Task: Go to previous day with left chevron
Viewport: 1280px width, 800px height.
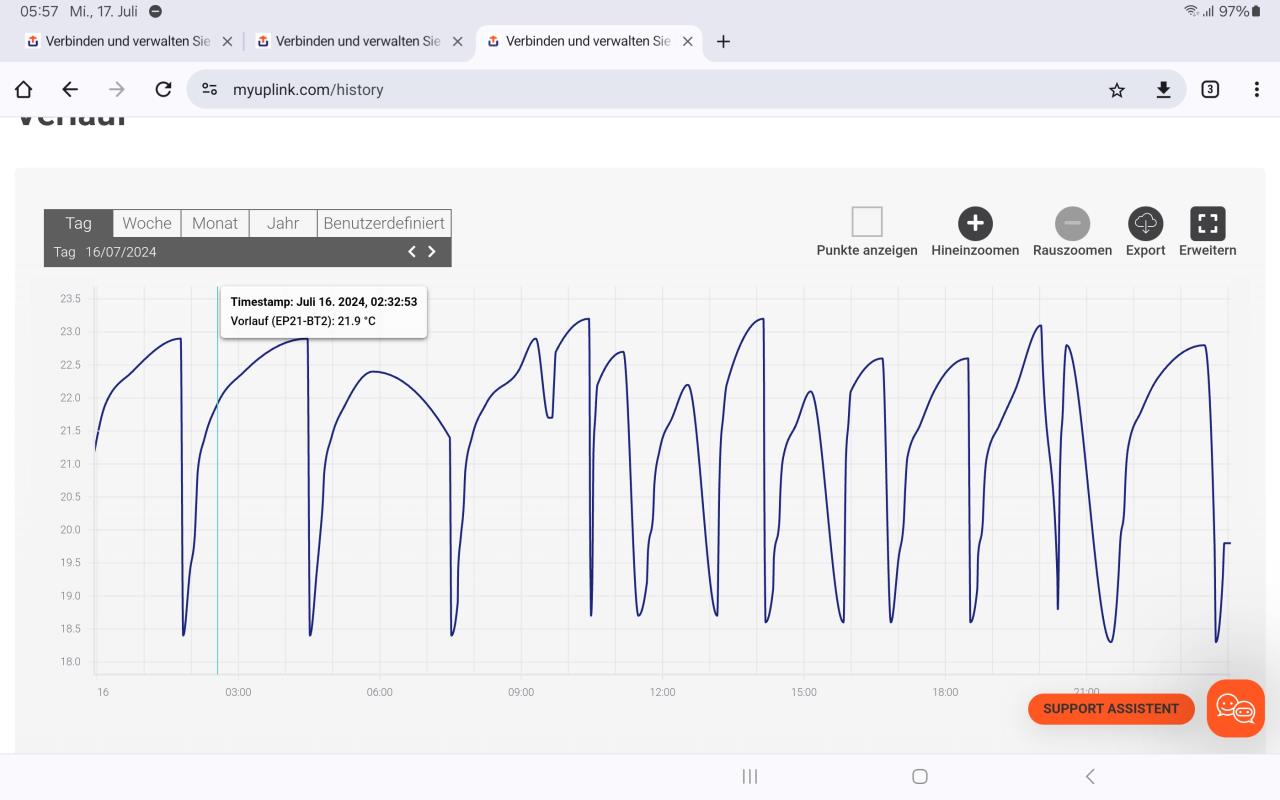Action: point(411,252)
